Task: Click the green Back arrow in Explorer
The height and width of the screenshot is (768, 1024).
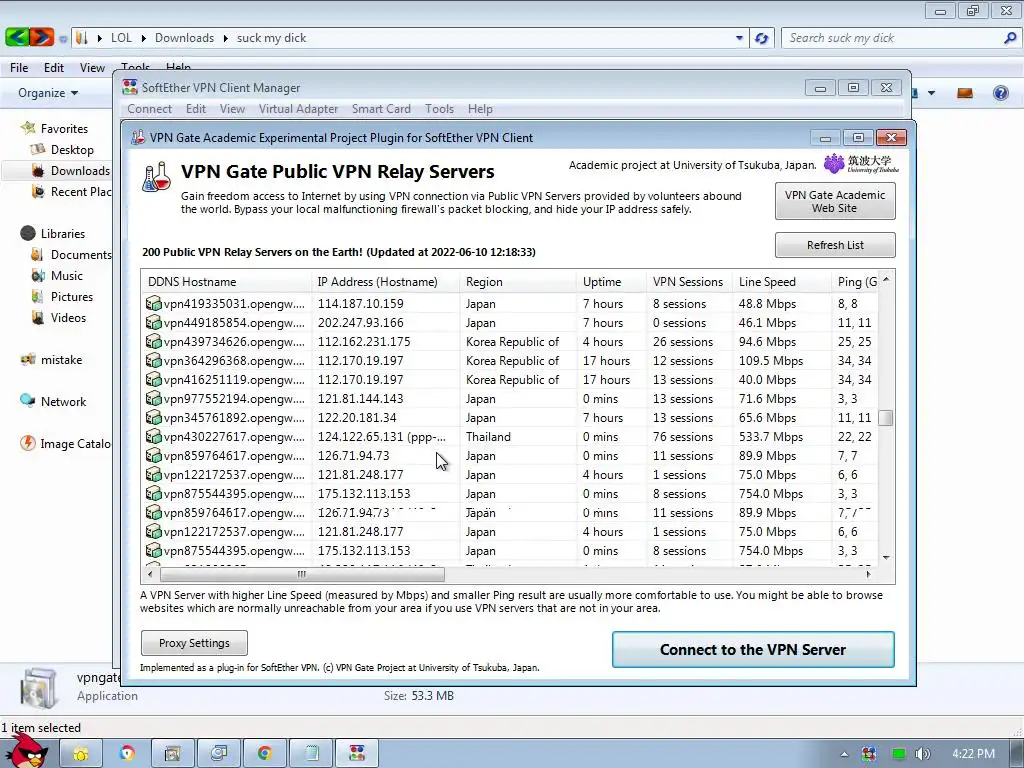Action: [16, 37]
